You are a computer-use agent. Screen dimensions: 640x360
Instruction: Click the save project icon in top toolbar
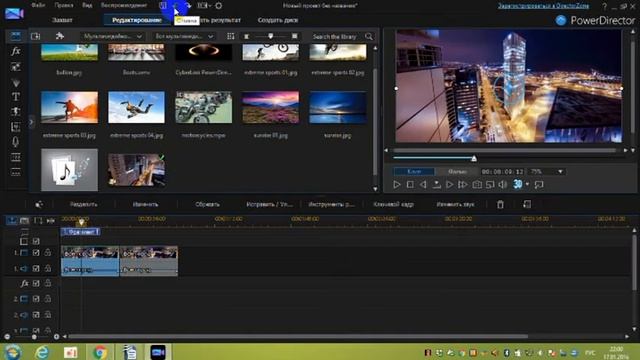(x=163, y=5)
